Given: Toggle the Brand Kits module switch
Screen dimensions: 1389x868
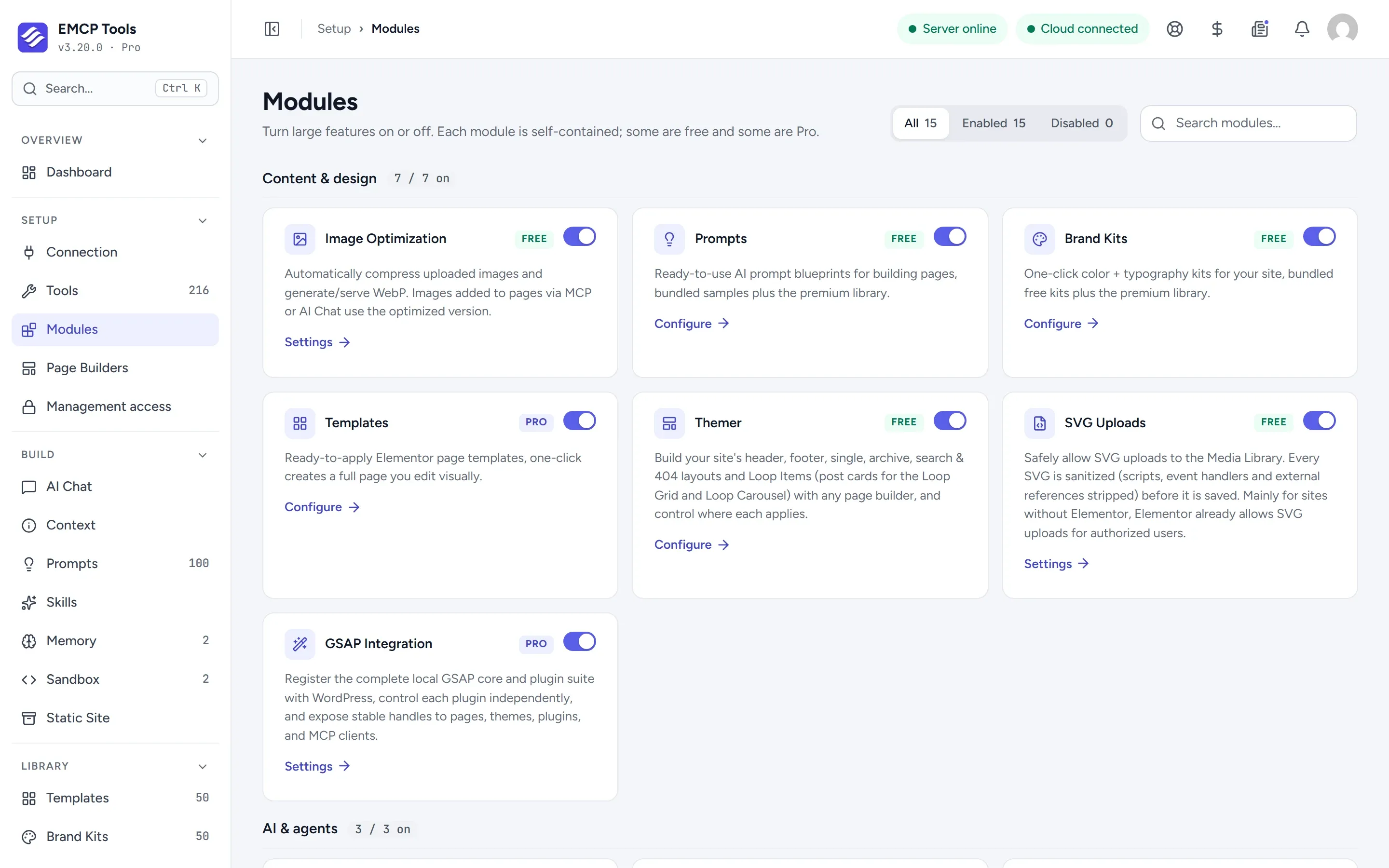Looking at the screenshot, I should 1319,236.
